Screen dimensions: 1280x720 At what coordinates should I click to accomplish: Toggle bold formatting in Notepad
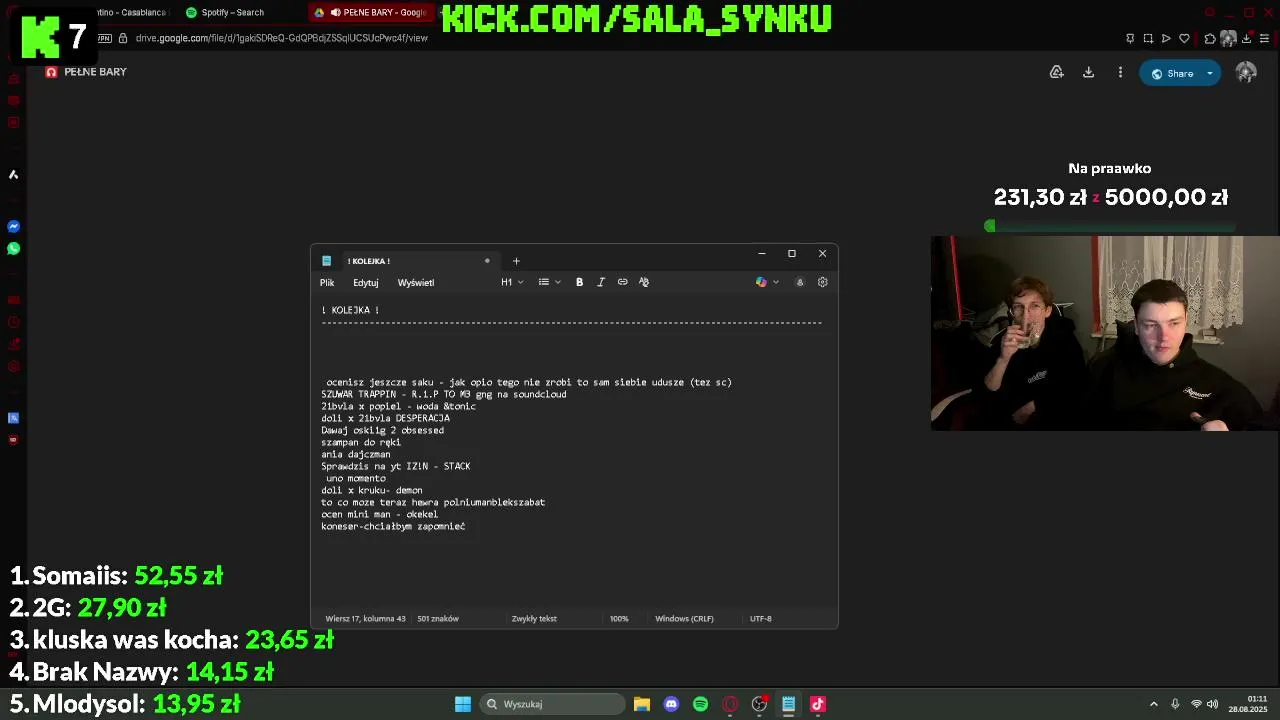coord(579,282)
